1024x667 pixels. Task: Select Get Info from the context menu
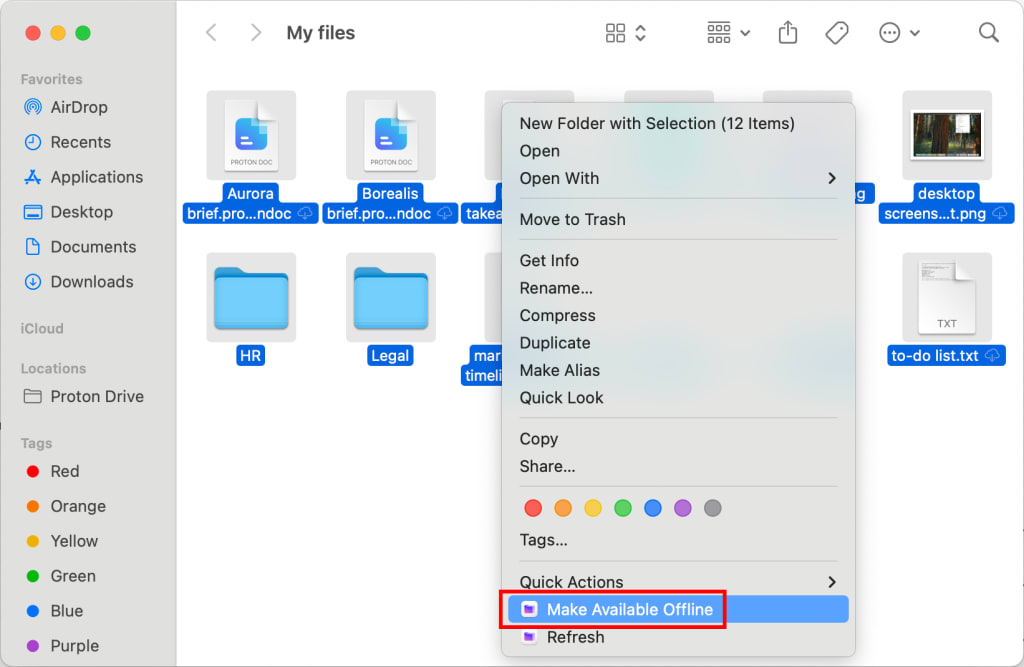click(549, 260)
